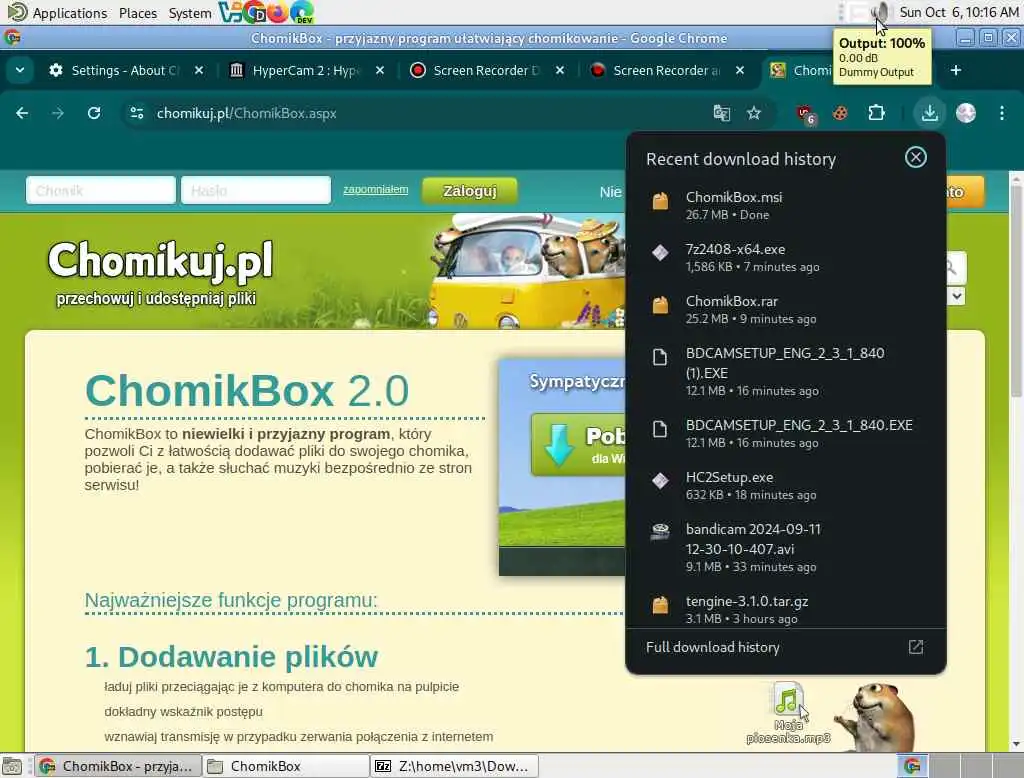Reload the chomikuj.pl page

pos(94,113)
